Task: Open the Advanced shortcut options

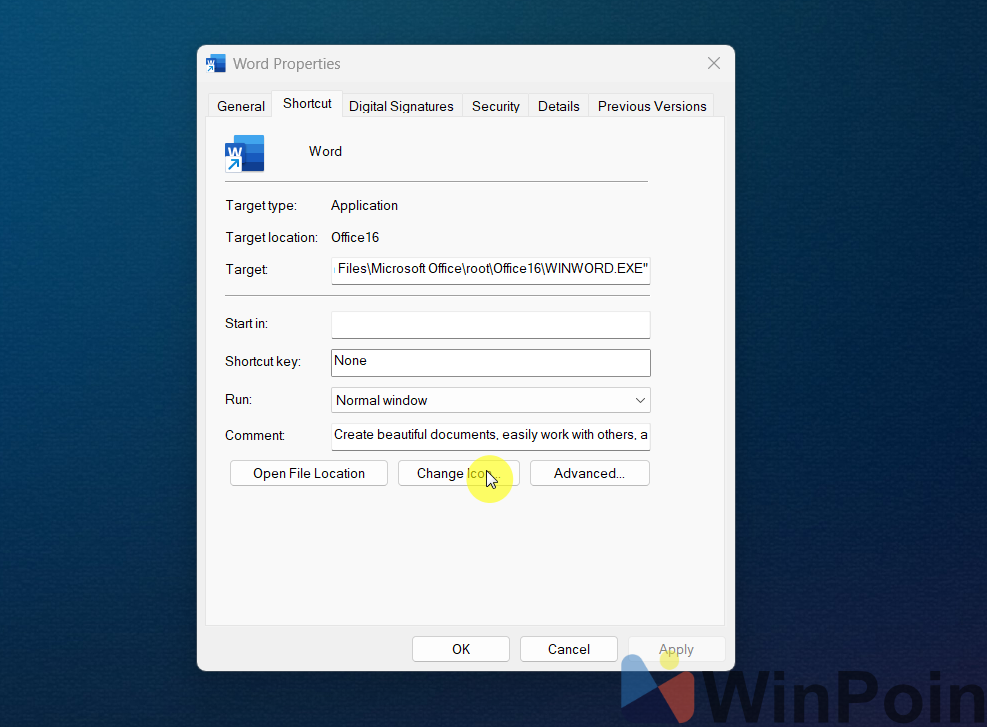Action: click(x=589, y=473)
